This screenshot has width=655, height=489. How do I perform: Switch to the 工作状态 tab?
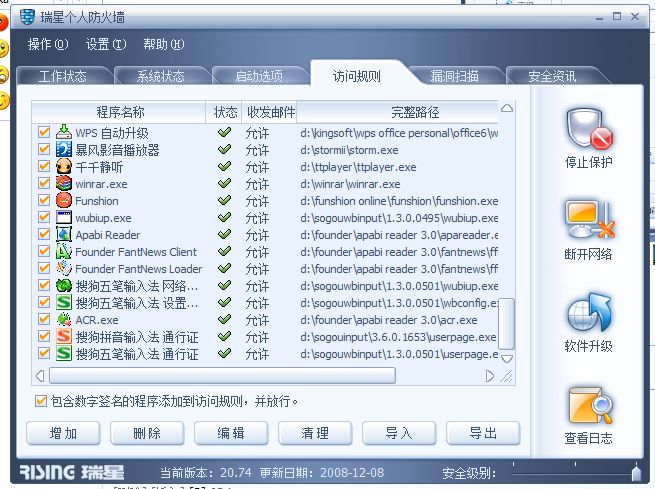pyautogui.click(x=63, y=76)
